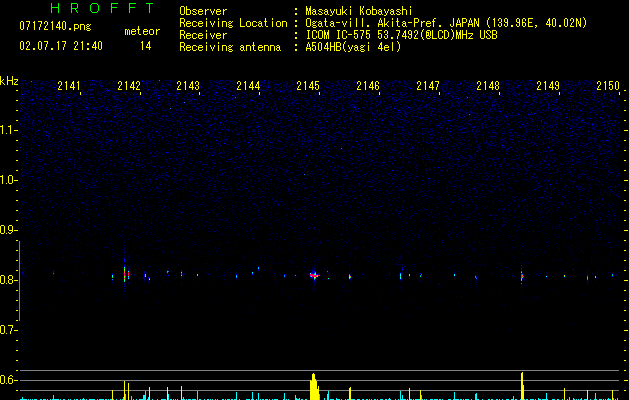Select the filename 07172140.png
The height and width of the screenshot is (400, 629).
point(55,27)
